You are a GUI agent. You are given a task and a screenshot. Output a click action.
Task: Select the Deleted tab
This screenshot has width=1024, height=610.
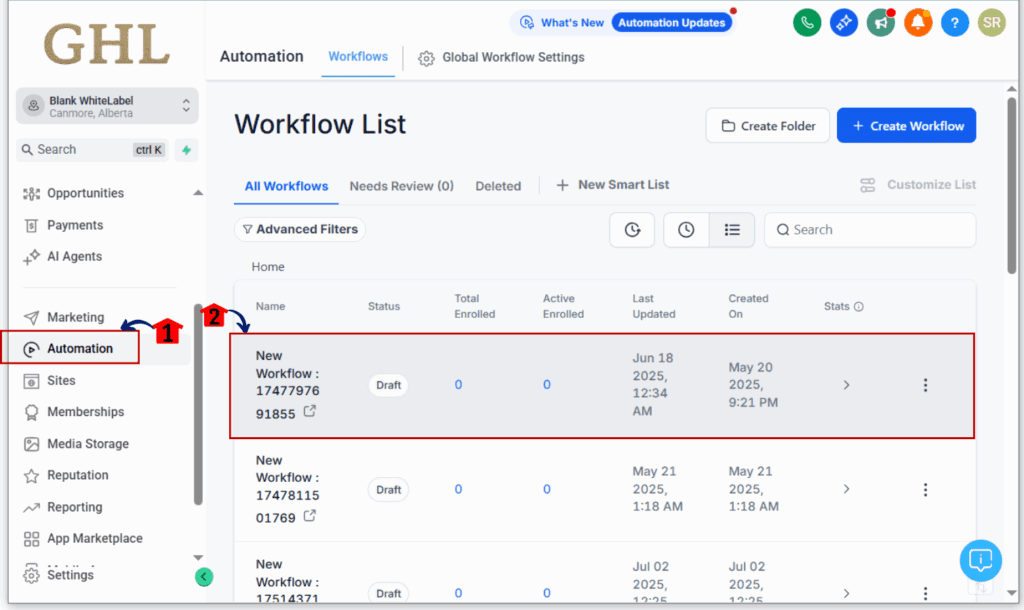pyautogui.click(x=498, y=186)
